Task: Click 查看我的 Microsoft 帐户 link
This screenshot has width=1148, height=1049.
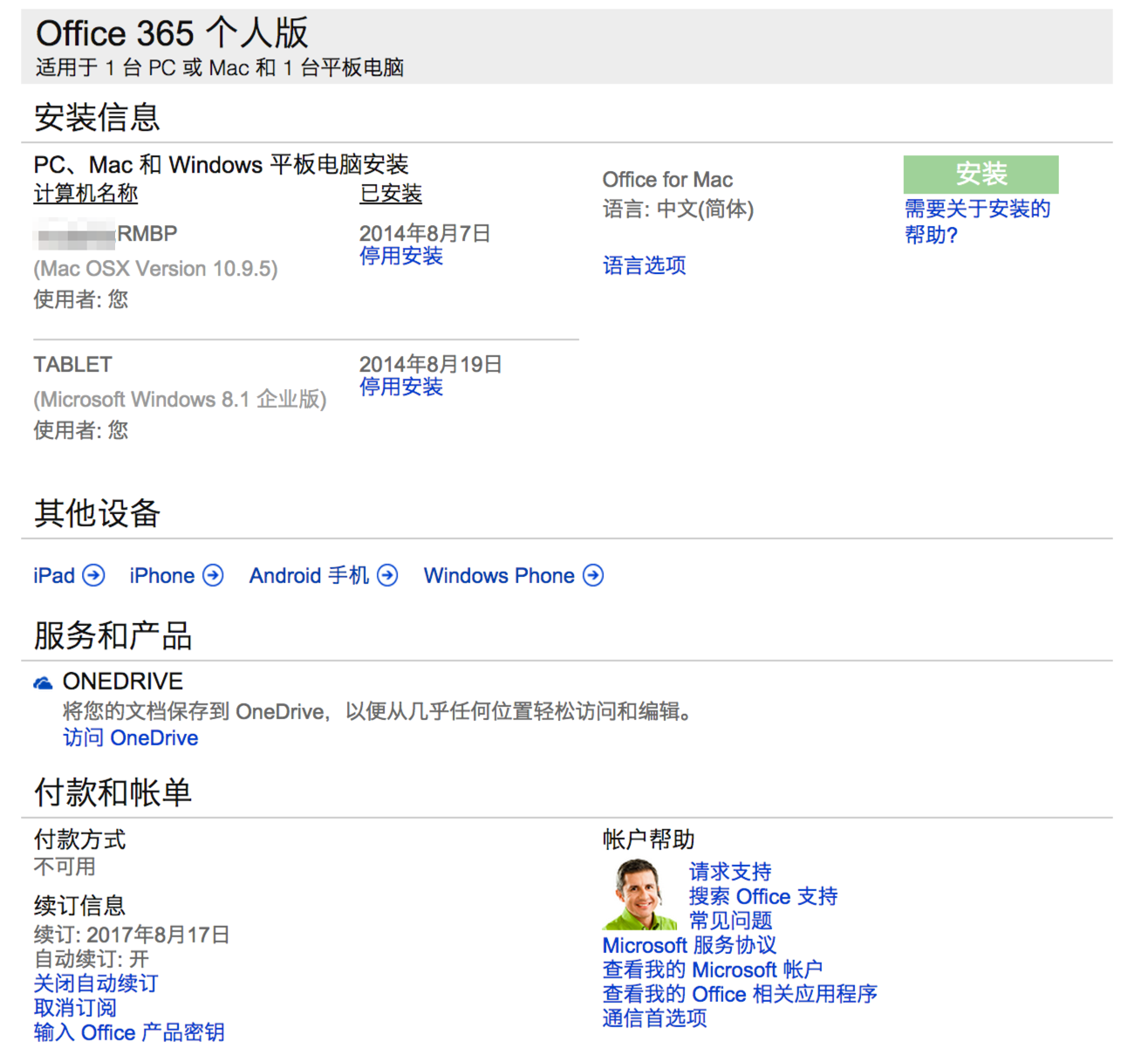Action: (713, 970)
